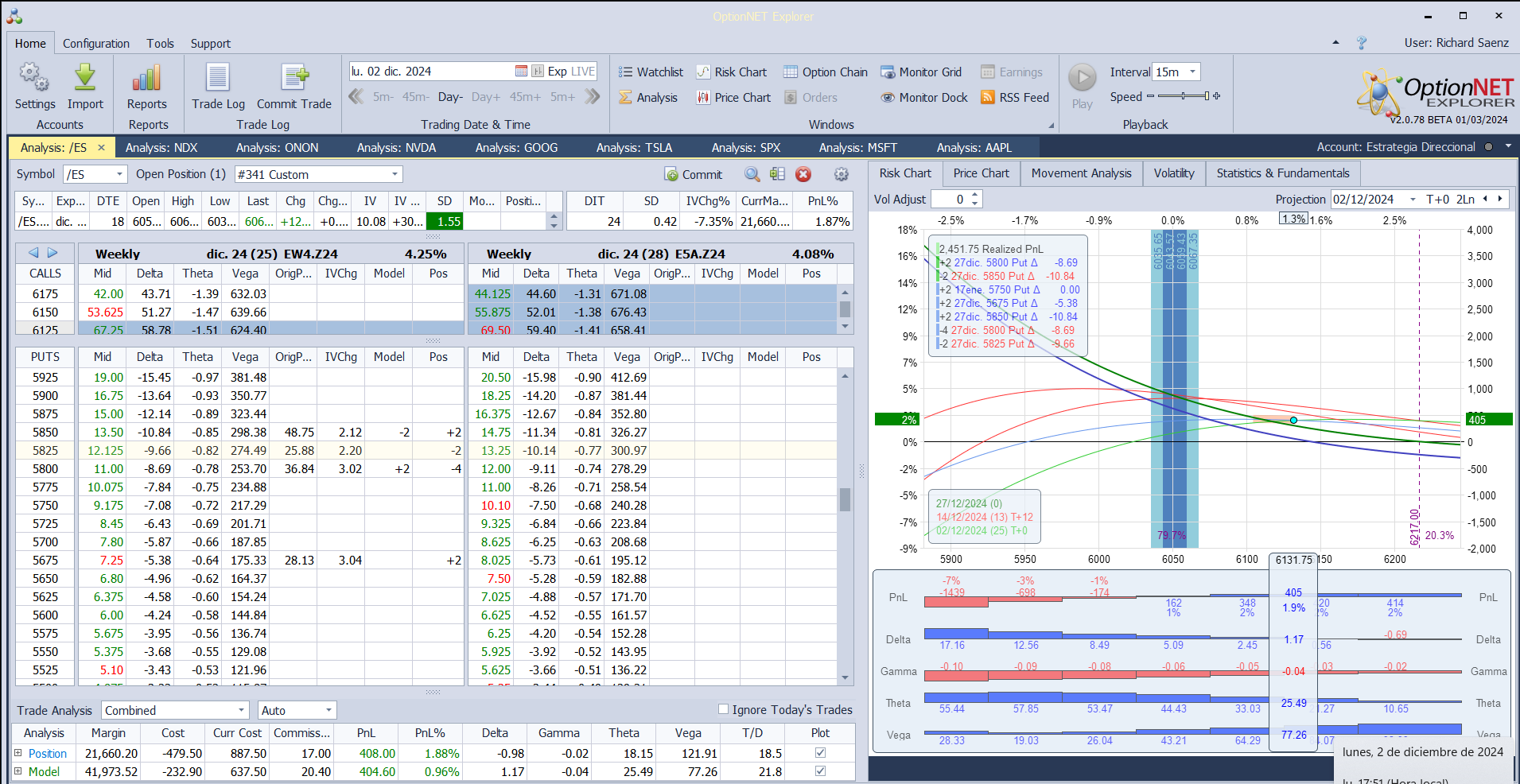Toggle LIVE mode in the date field
This screenshot has height=784, width=1520.
click(583, 72)
